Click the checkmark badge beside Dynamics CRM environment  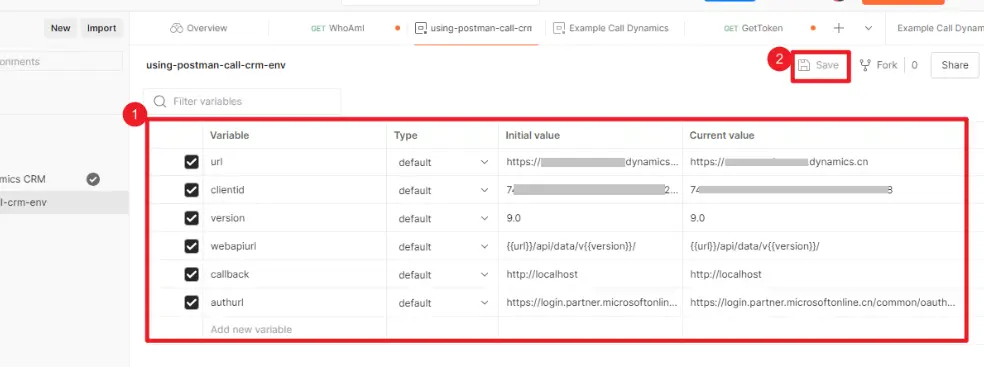tap(93, 179)
